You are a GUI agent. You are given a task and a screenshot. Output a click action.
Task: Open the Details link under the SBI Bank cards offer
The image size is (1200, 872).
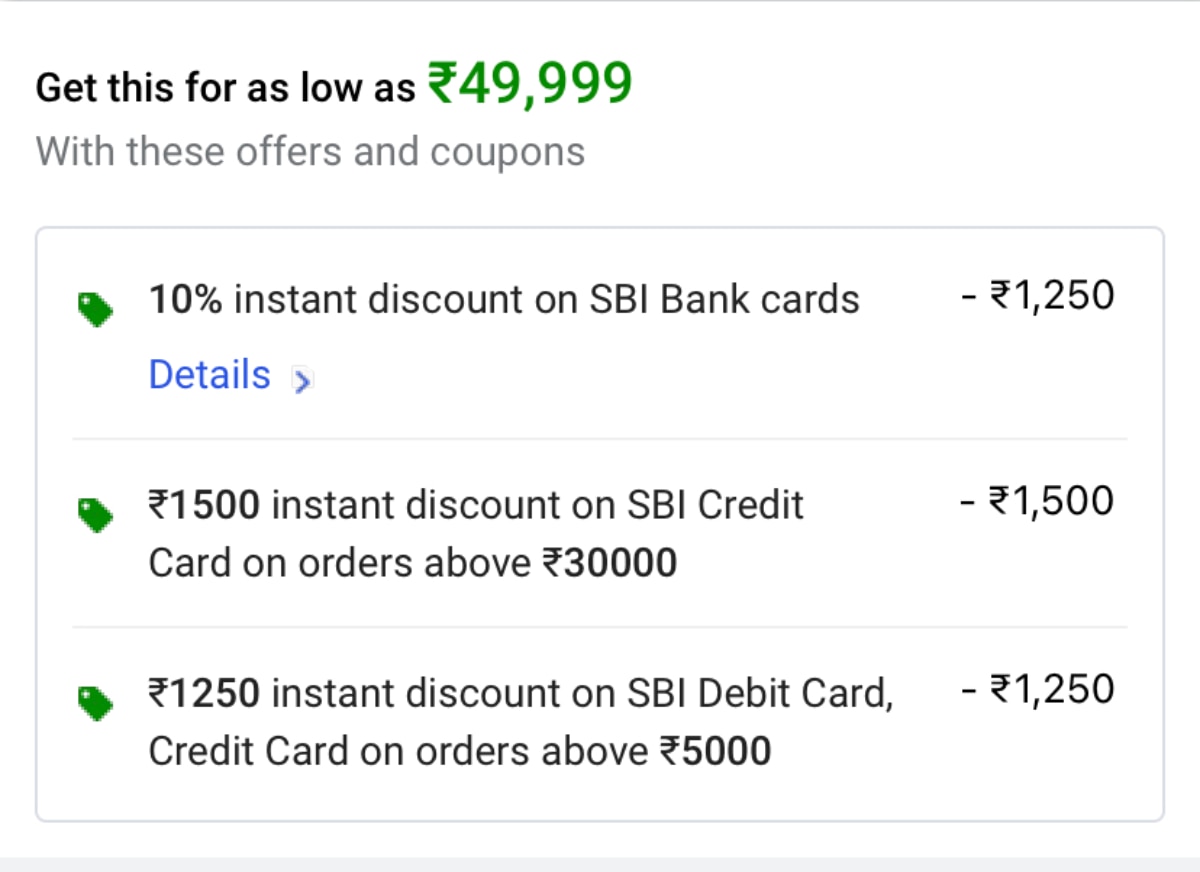click(210, 376)
